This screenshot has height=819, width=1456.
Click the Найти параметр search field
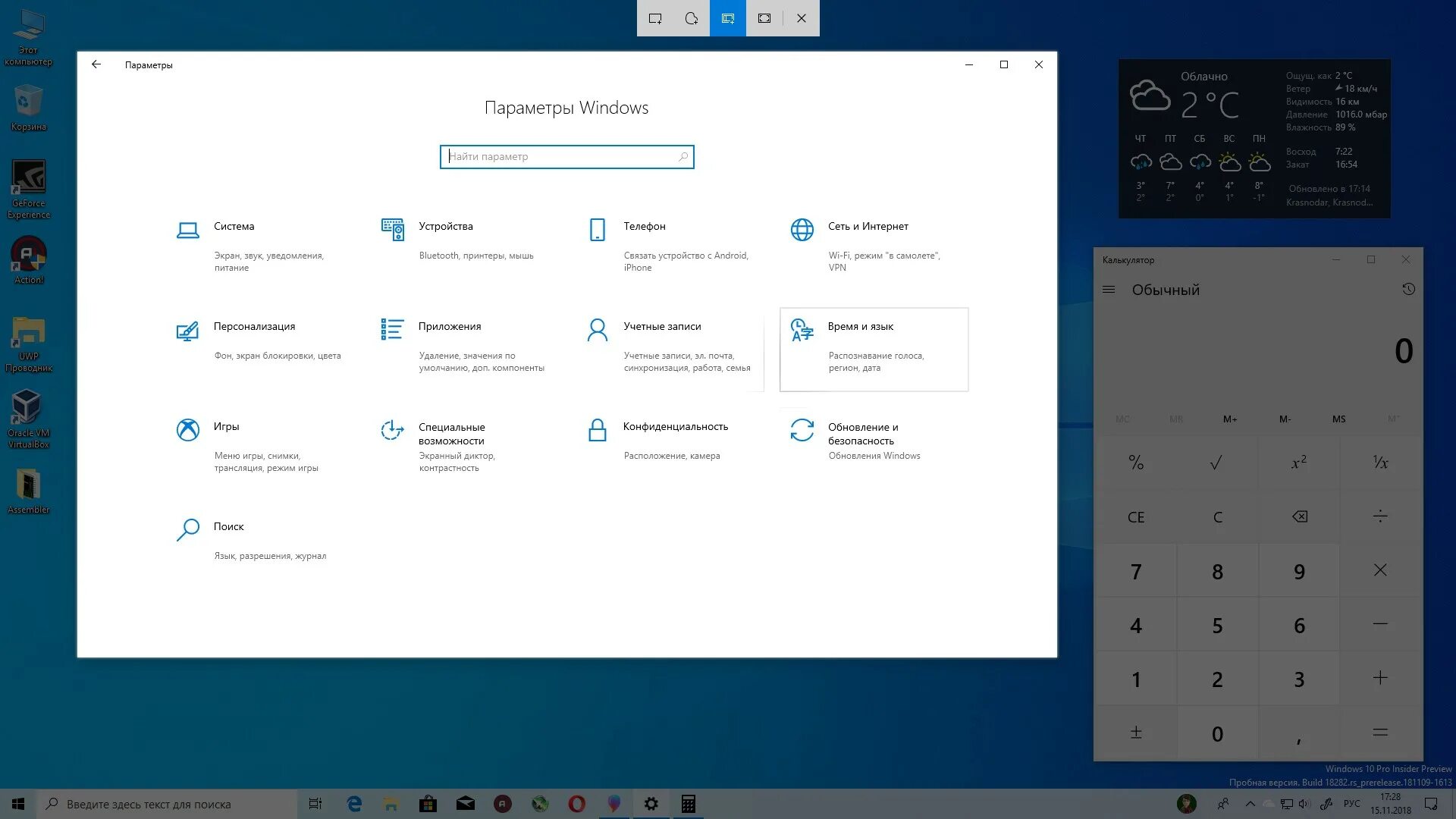click(561, 157)
